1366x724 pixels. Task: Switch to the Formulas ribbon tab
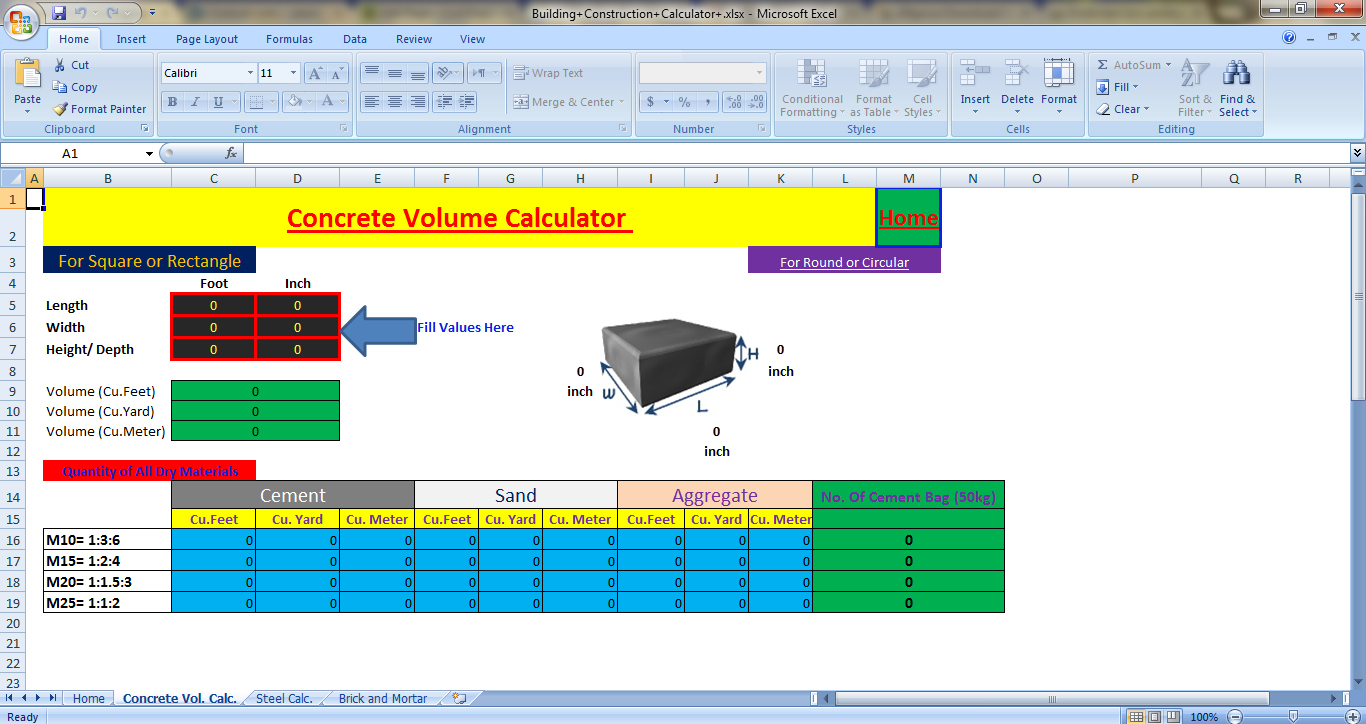[289, 39]
